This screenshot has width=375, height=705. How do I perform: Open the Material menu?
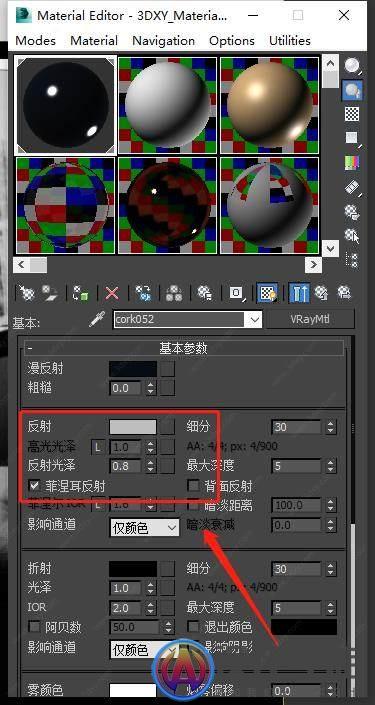pyautogui.click(x=94, y=40)
